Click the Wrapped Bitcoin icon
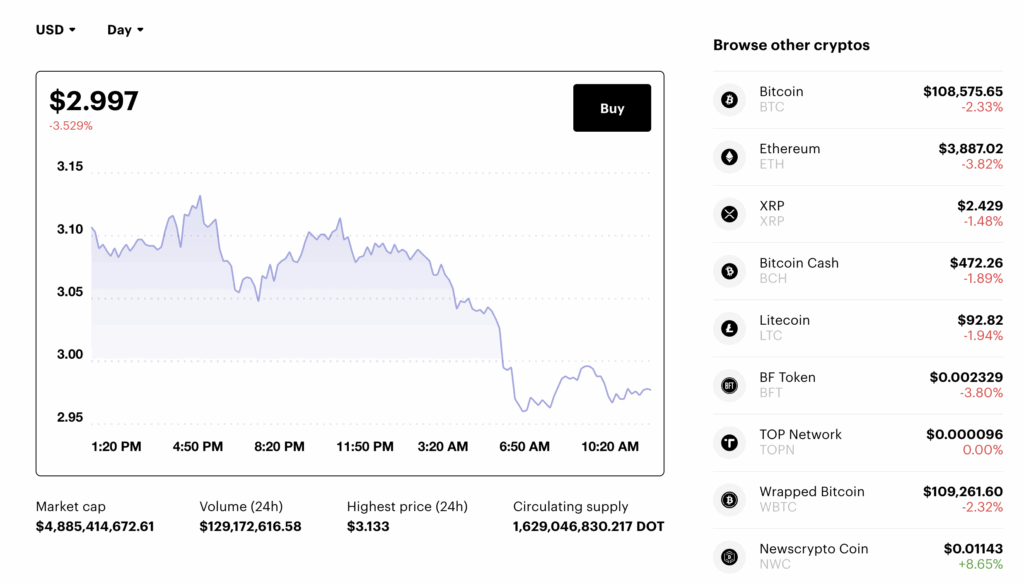Image resolution: width=1024 pixels, height=584 pixels. [729, 499]
